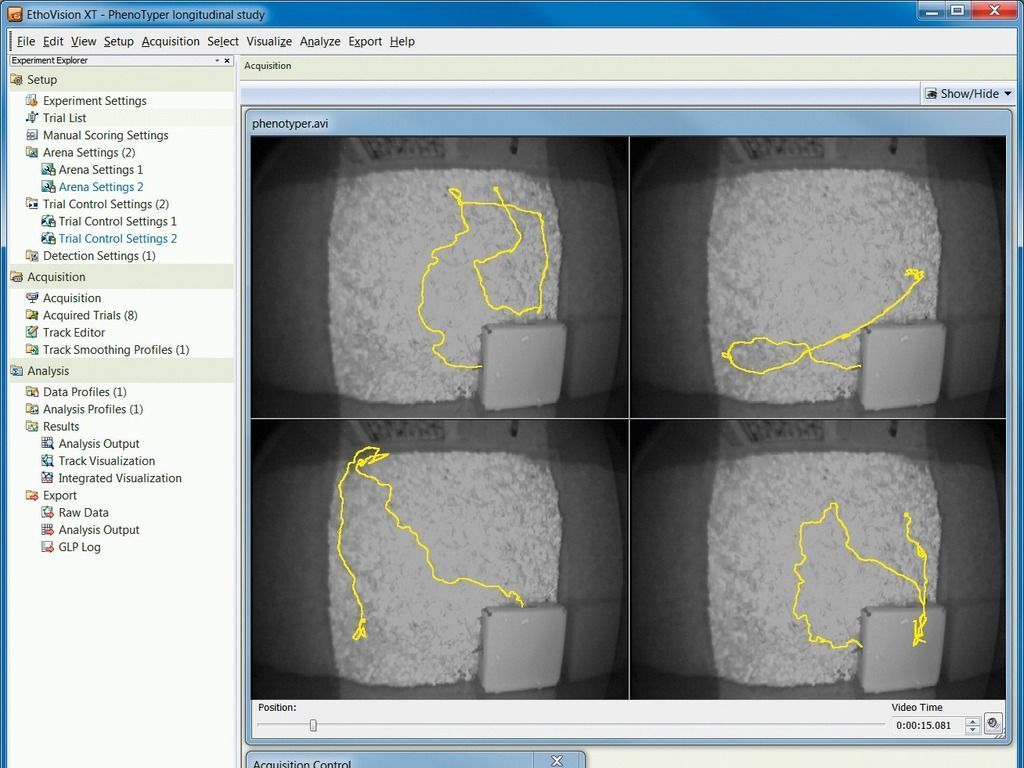
Task: Click the Export folder icon
Action: pos(31,496)
